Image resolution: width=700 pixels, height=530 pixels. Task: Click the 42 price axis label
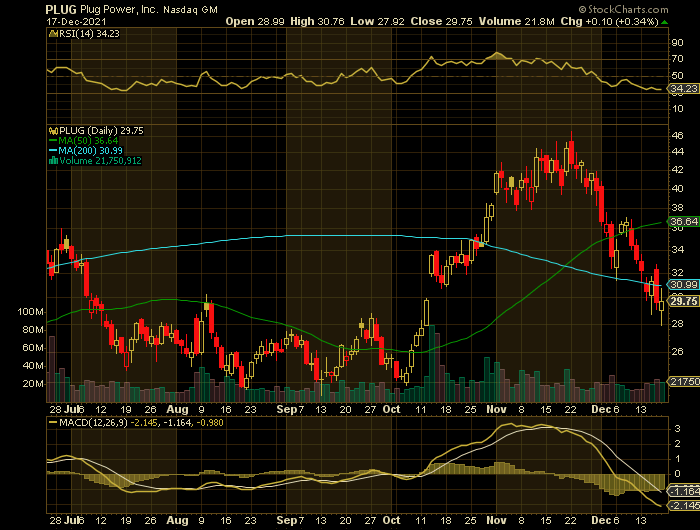pyautogui.click(x=677, y=170)
